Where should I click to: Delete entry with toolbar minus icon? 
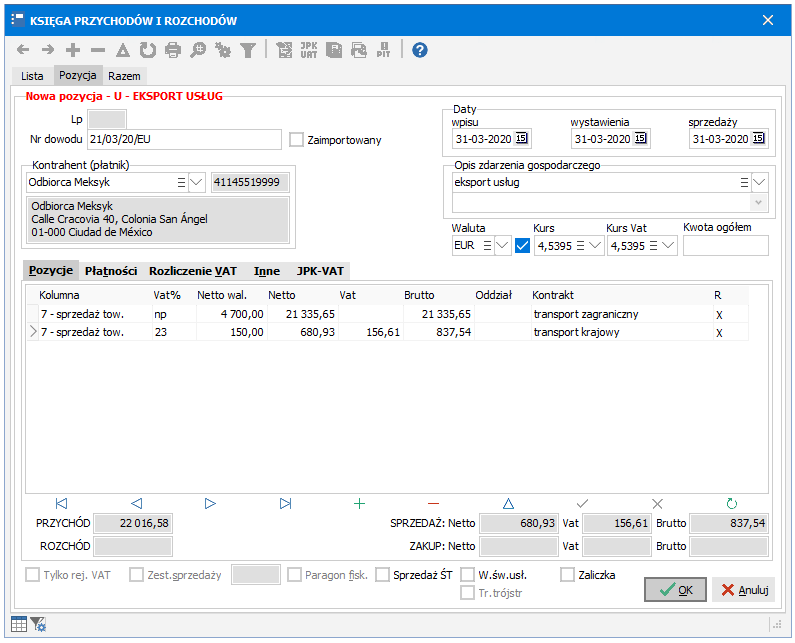[98, 50]
